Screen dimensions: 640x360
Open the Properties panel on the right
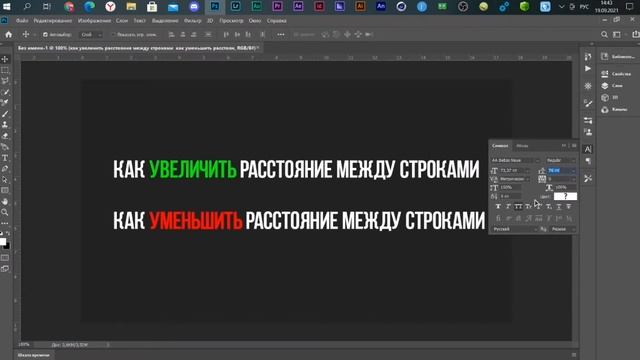(616, 74)
